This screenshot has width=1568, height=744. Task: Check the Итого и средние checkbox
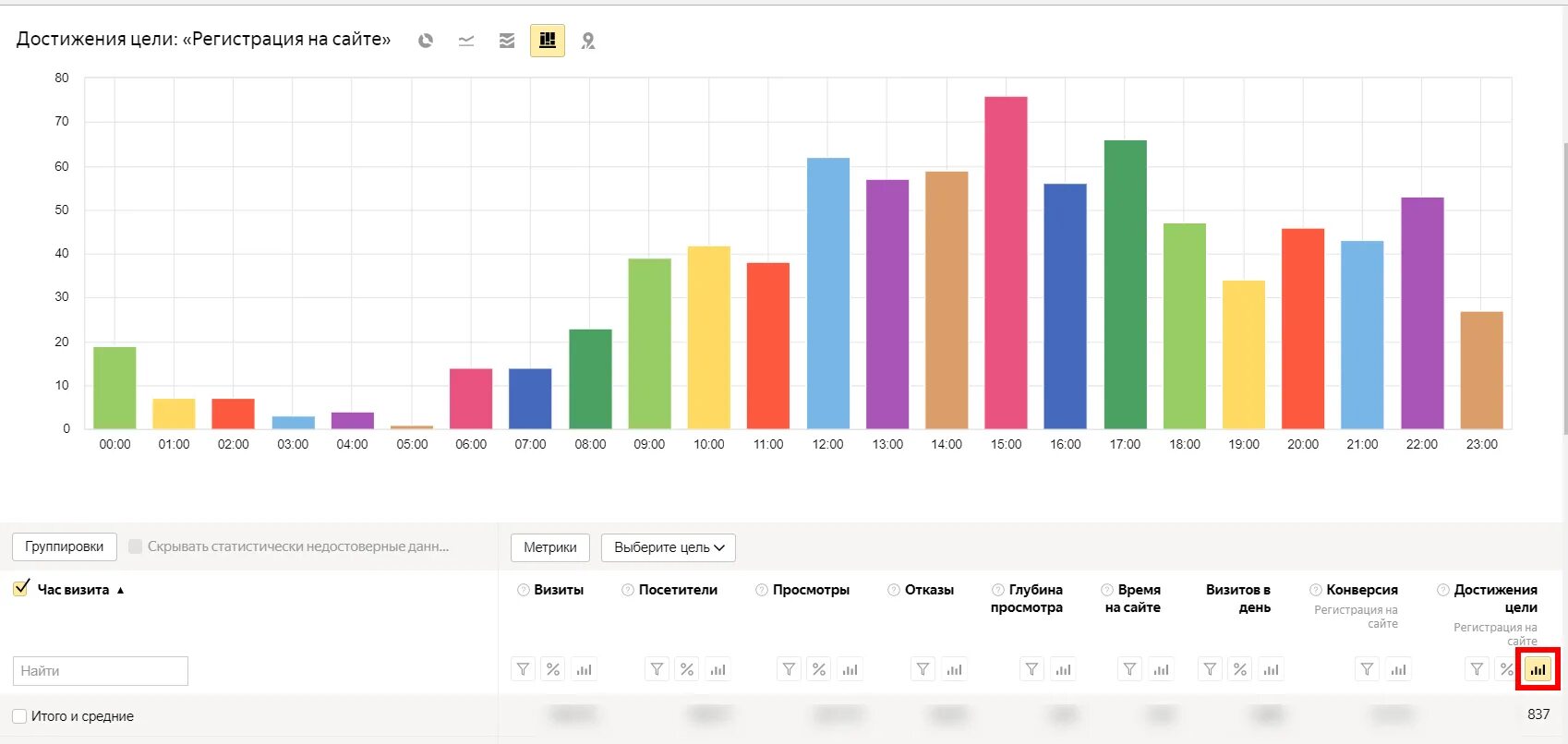(x=19, y=716)
